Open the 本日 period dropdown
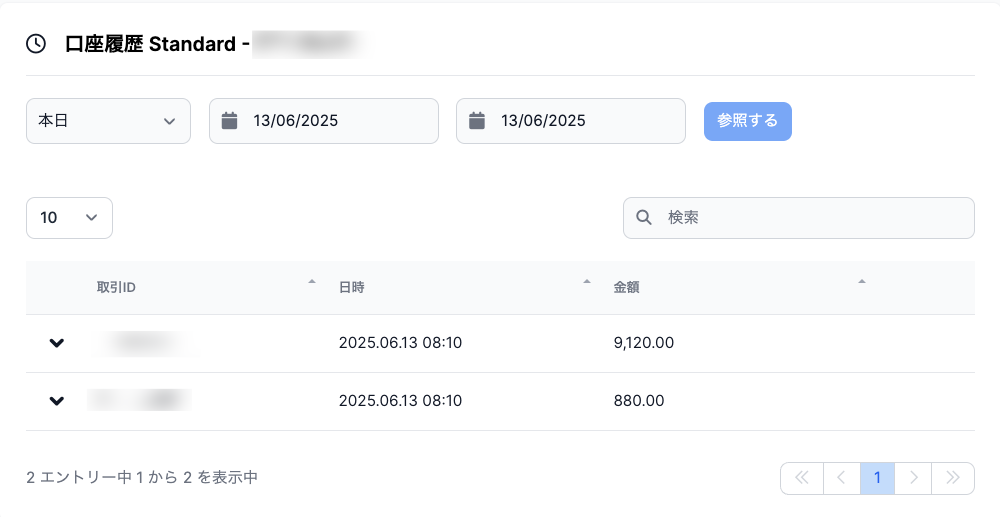 pos(108,121)
